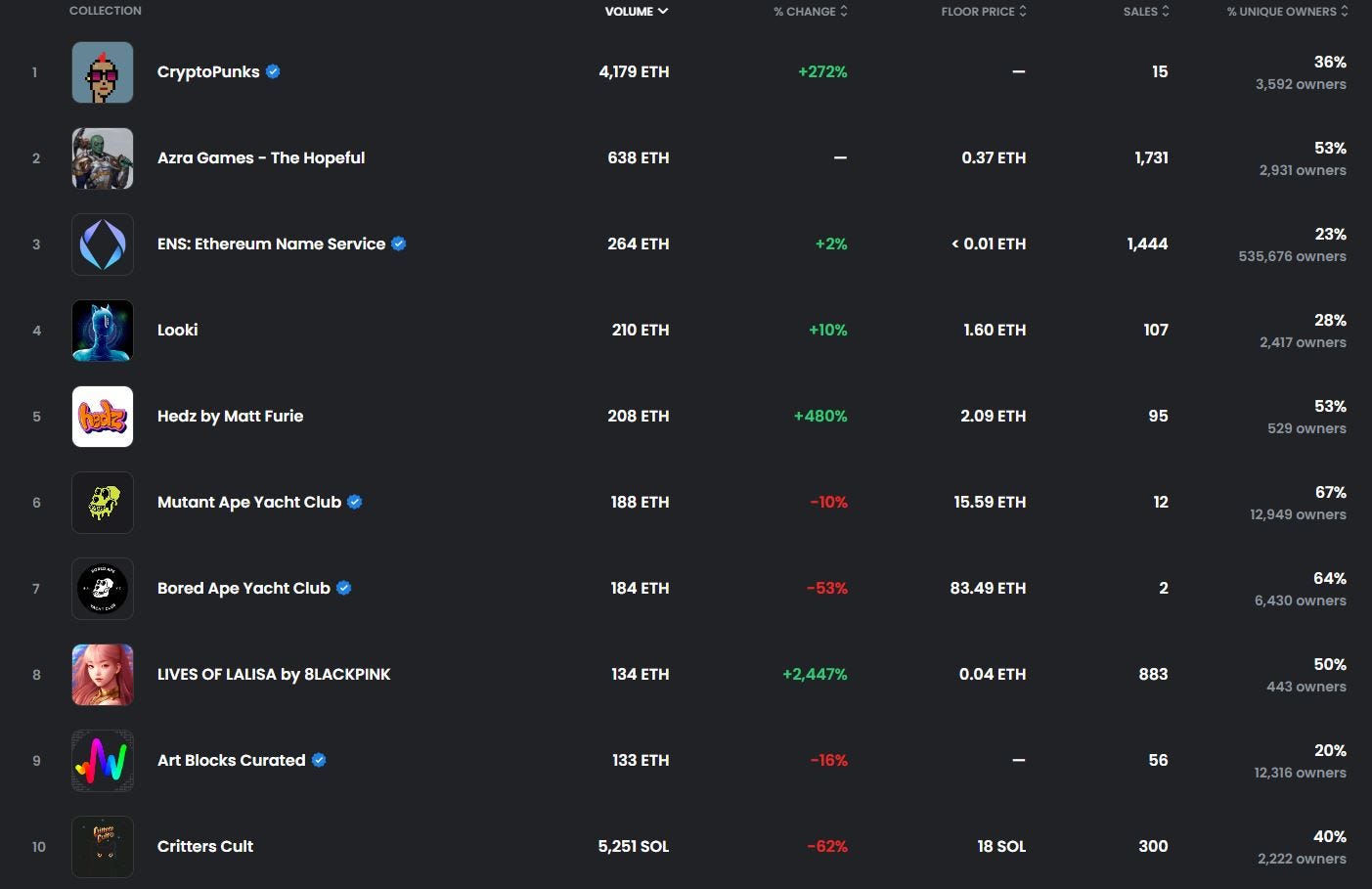Click the 1,731 sales count
Viewport: 1372px width, 889px height.
[x=1152, y=157]
